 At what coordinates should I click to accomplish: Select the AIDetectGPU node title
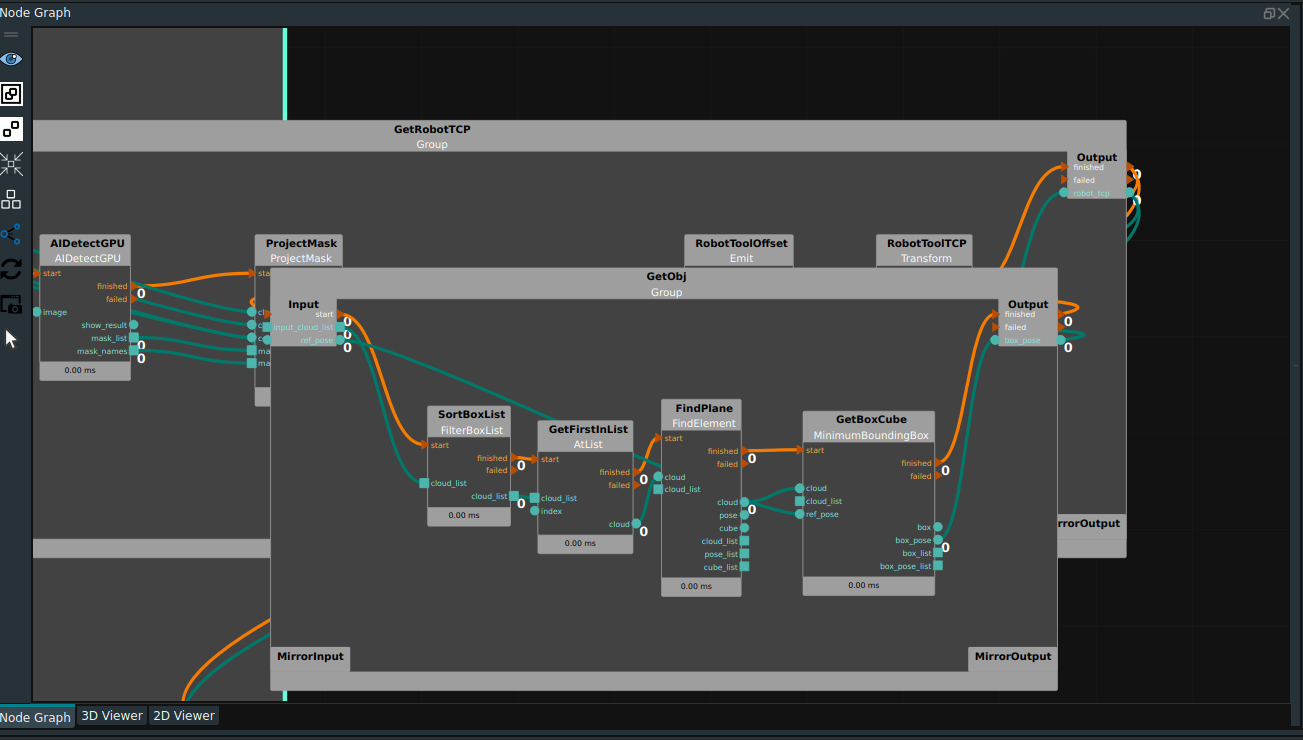[x=85, y=243]
